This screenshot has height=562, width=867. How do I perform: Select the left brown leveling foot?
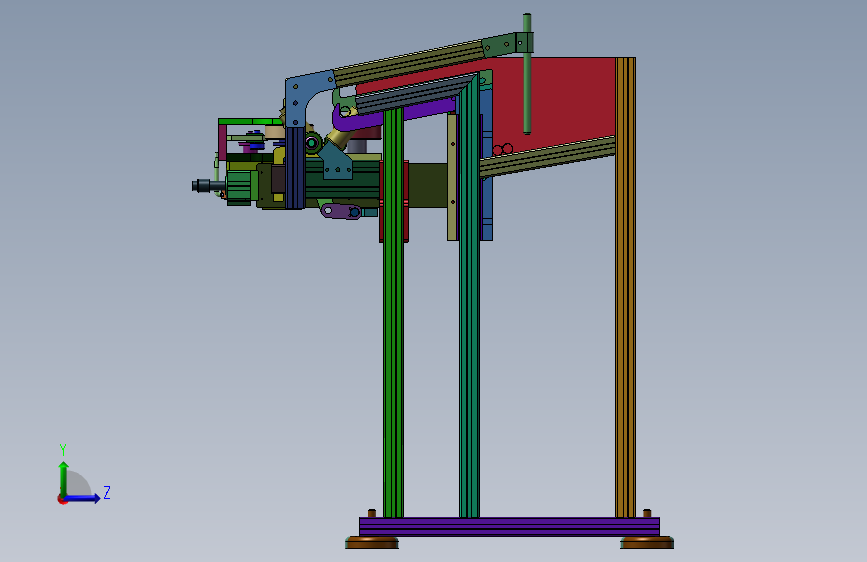point(372,542)
